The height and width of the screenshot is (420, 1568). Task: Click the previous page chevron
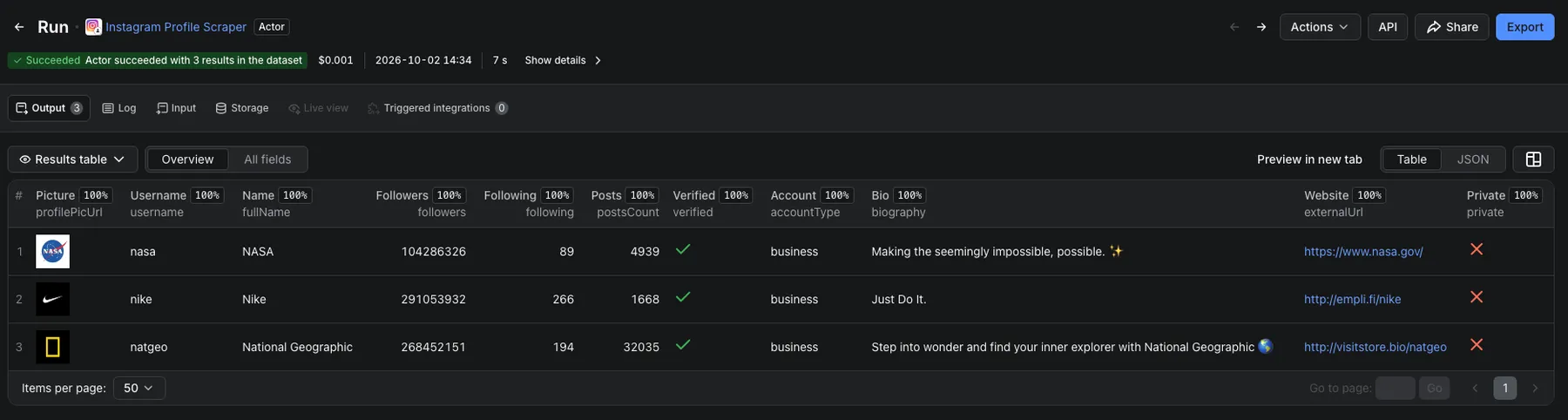point(1475,388)
